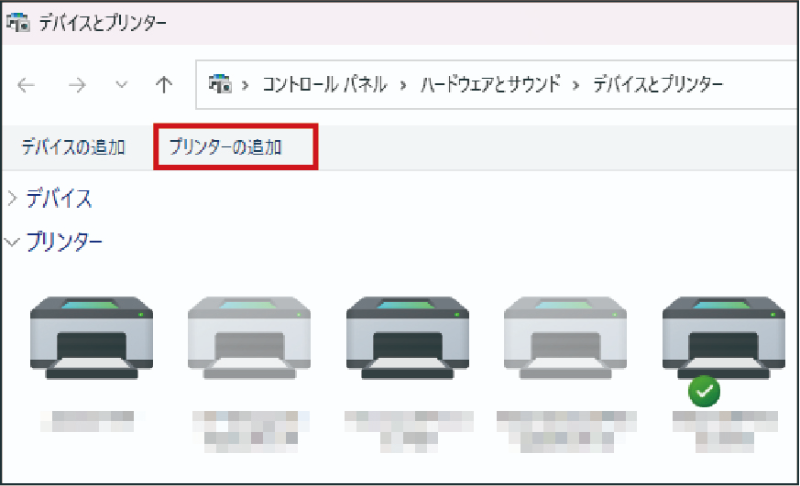Select the third printer icon

(x=407, y=337)
